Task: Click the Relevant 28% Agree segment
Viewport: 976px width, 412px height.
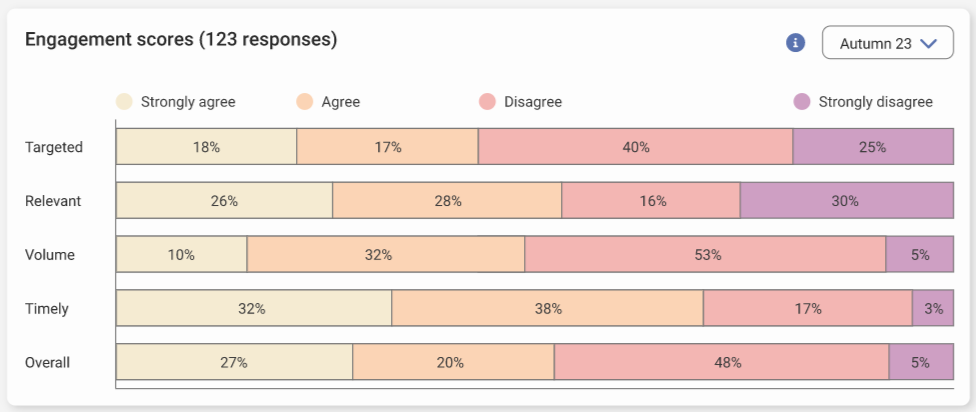Action: tap(447, 200)
